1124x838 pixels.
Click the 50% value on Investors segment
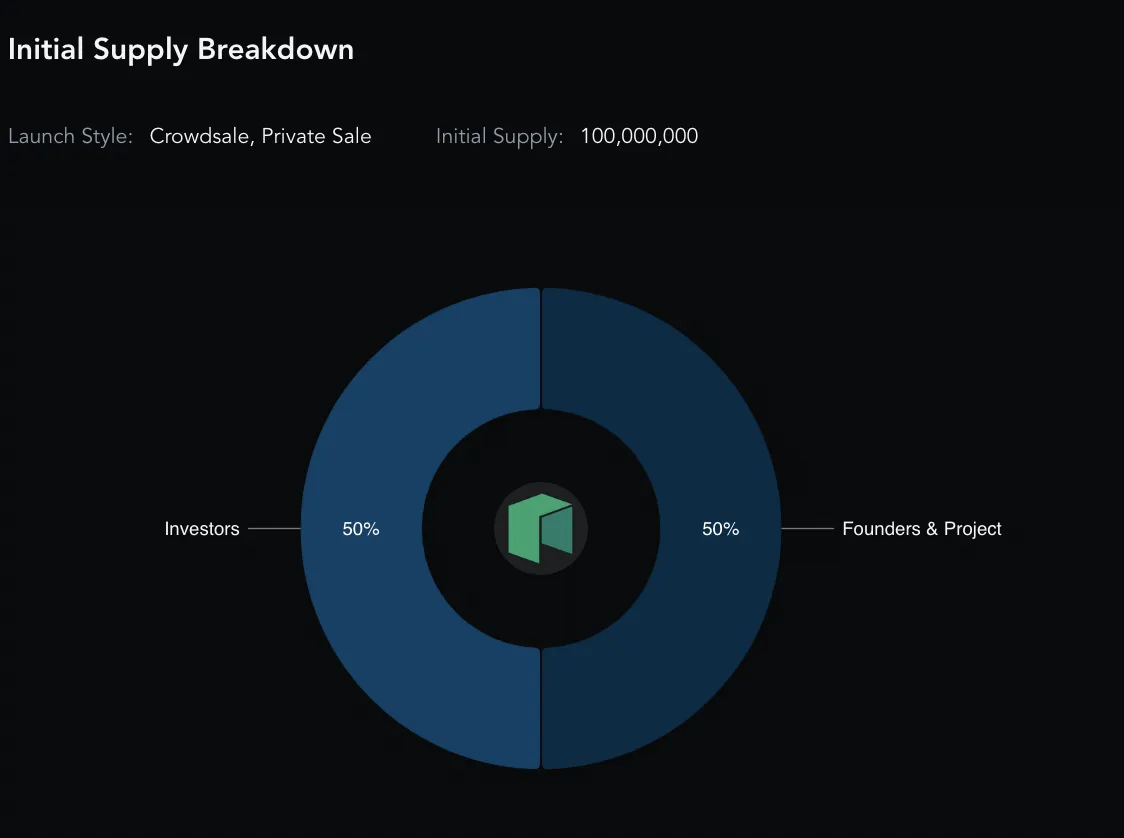pyautogui.click(x=361, y=529)
